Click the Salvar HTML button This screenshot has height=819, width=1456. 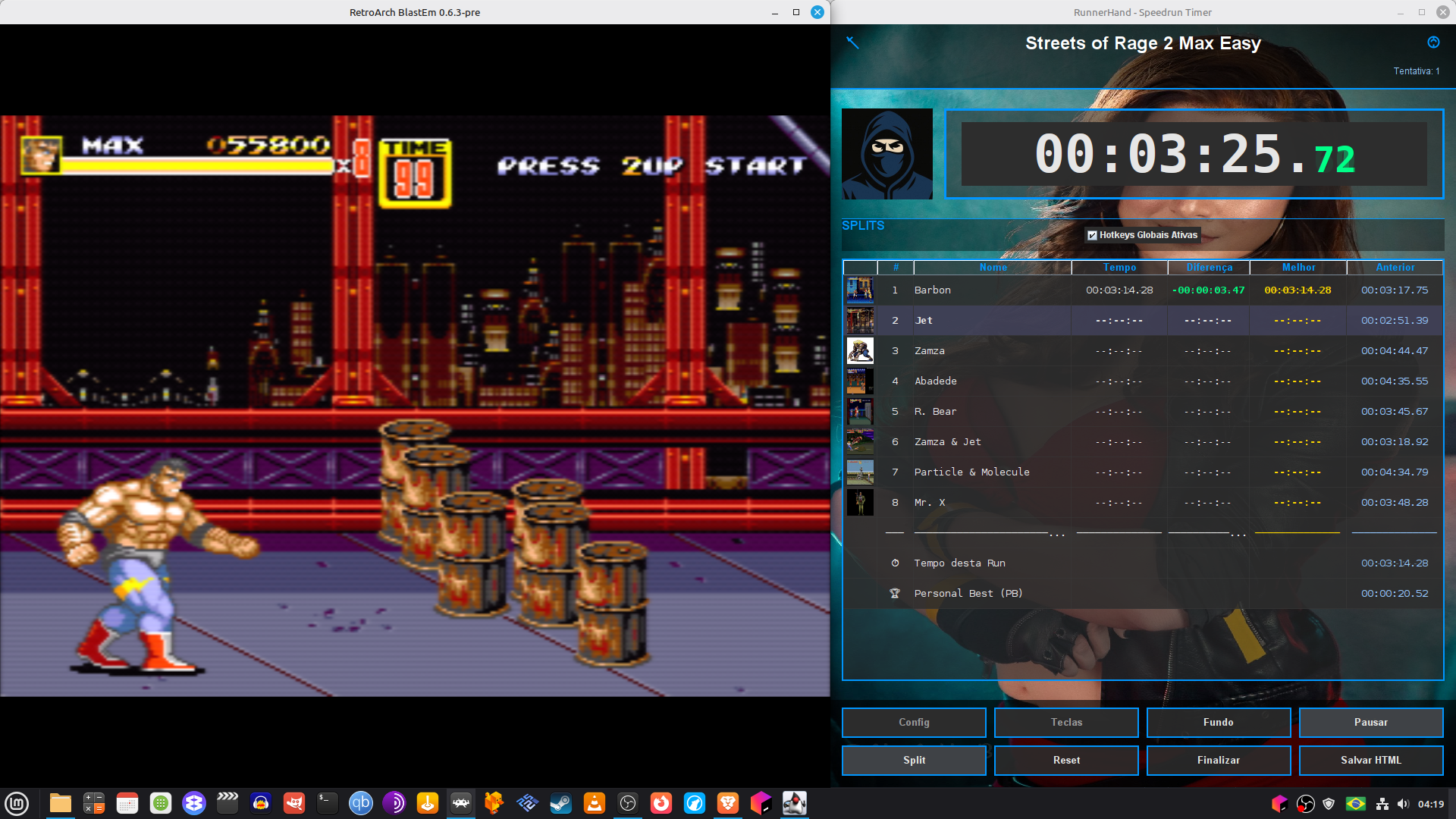(1370, 761)
